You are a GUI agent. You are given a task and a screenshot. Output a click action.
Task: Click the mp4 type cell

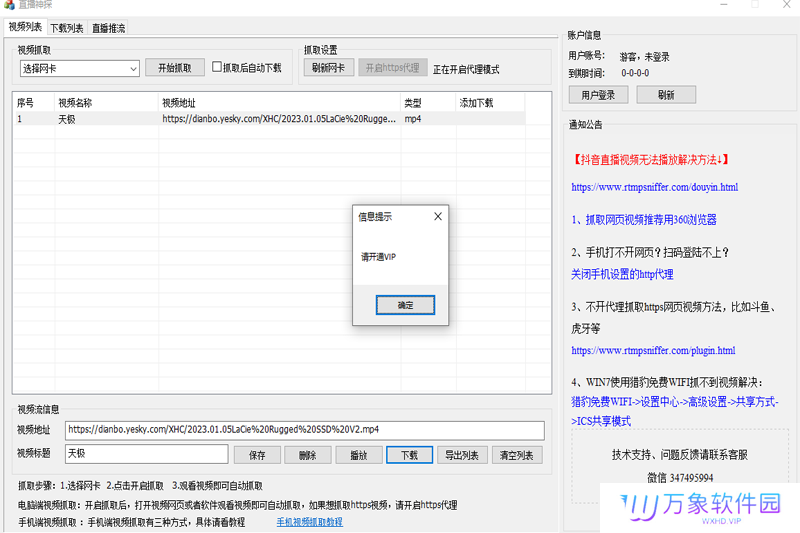click(x=413, y=119)
